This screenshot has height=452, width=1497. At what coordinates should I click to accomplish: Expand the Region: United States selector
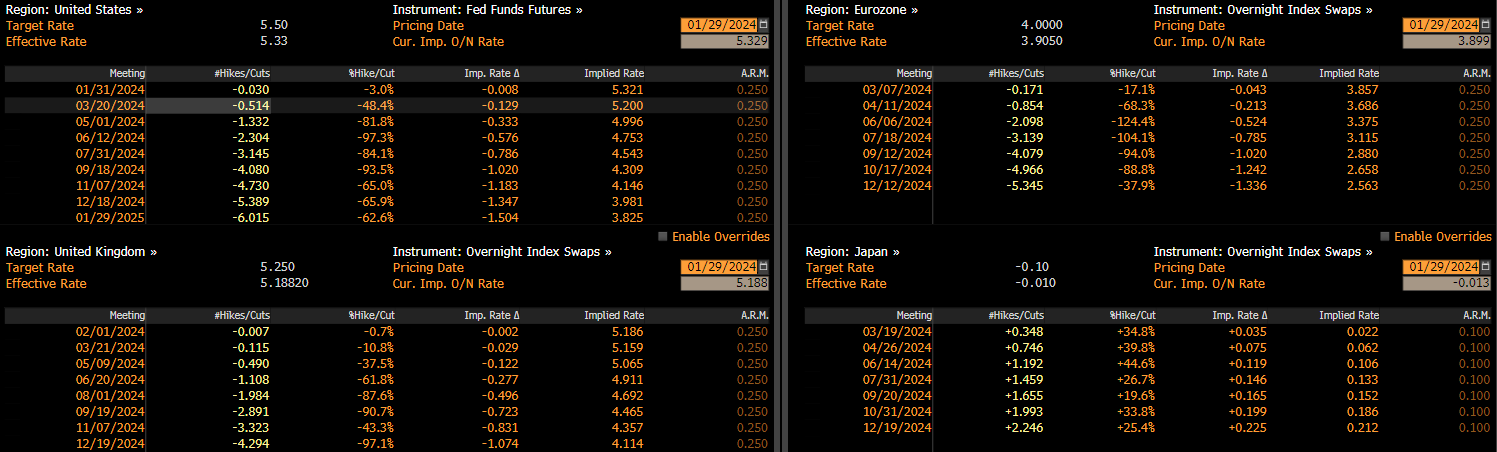click(75, 9)
